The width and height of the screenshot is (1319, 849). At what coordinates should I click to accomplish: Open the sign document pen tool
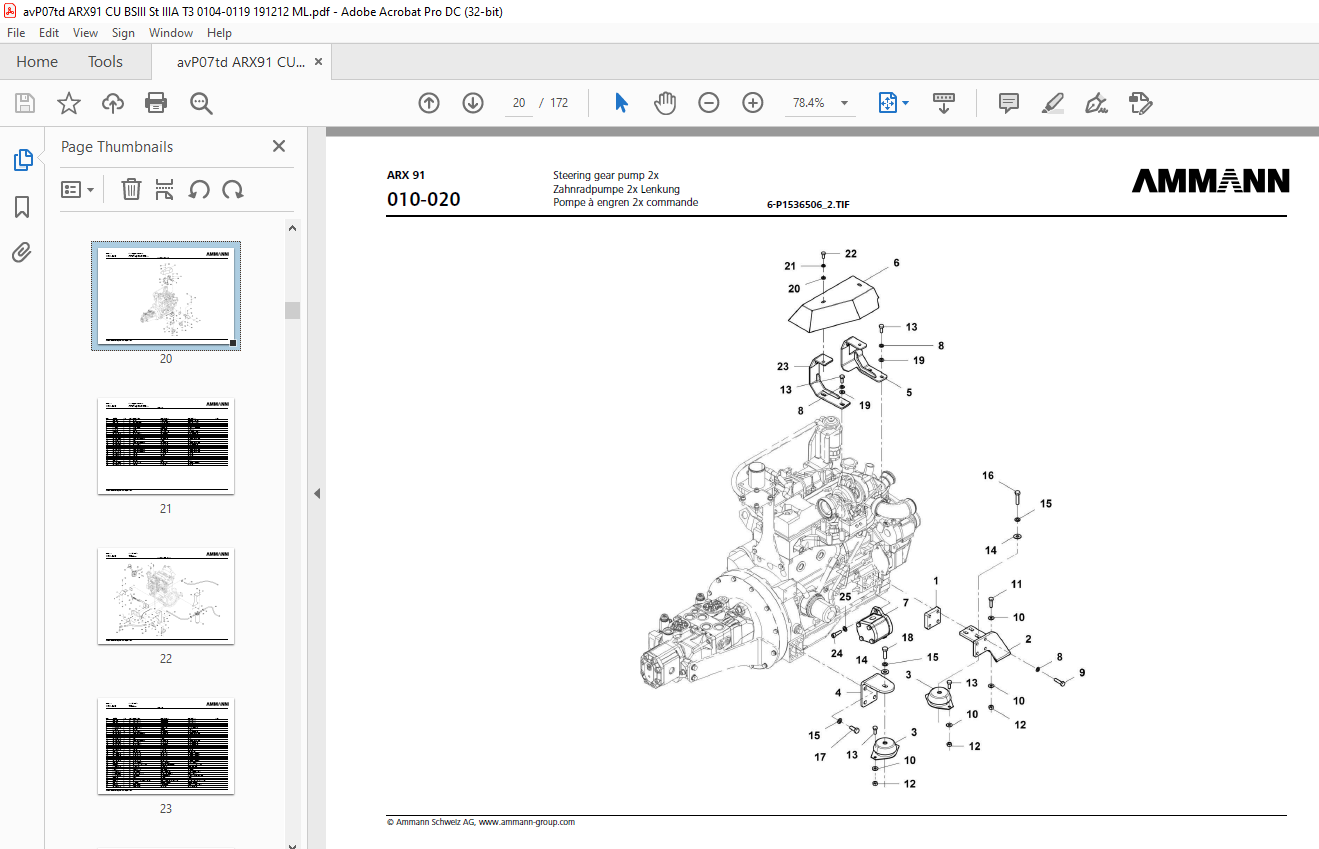tap(1096, 103)
